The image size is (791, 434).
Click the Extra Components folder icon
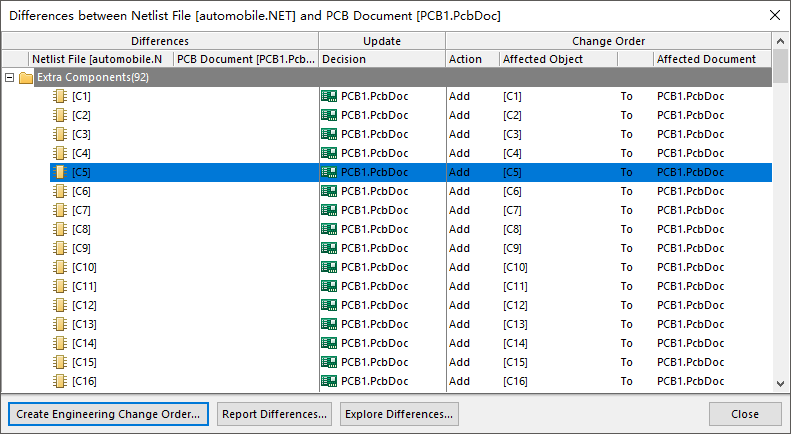(26, 78)
